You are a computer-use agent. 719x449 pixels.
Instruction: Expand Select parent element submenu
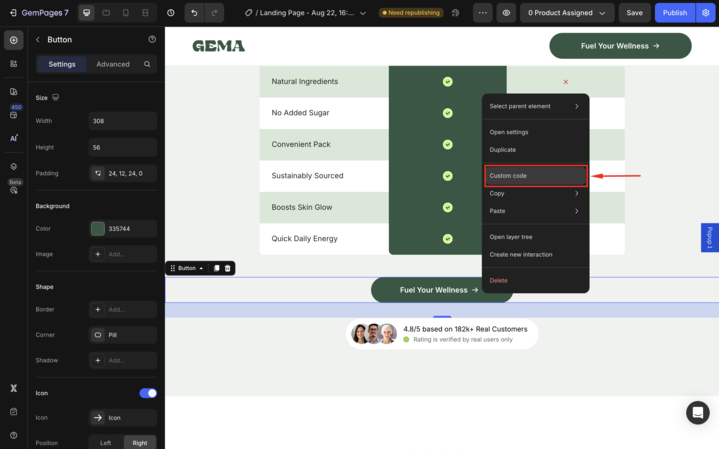coord(534,106)
